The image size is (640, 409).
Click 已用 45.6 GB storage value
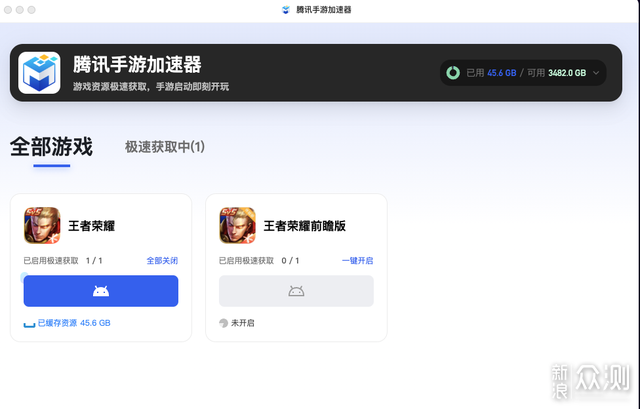click(491, 73)
